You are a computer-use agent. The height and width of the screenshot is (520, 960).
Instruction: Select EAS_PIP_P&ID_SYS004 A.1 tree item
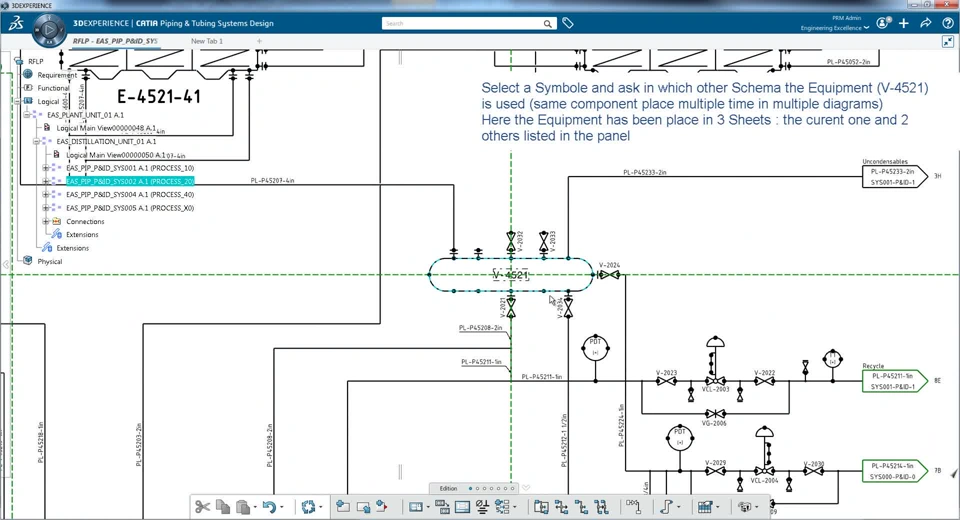(x=130, y=195)
